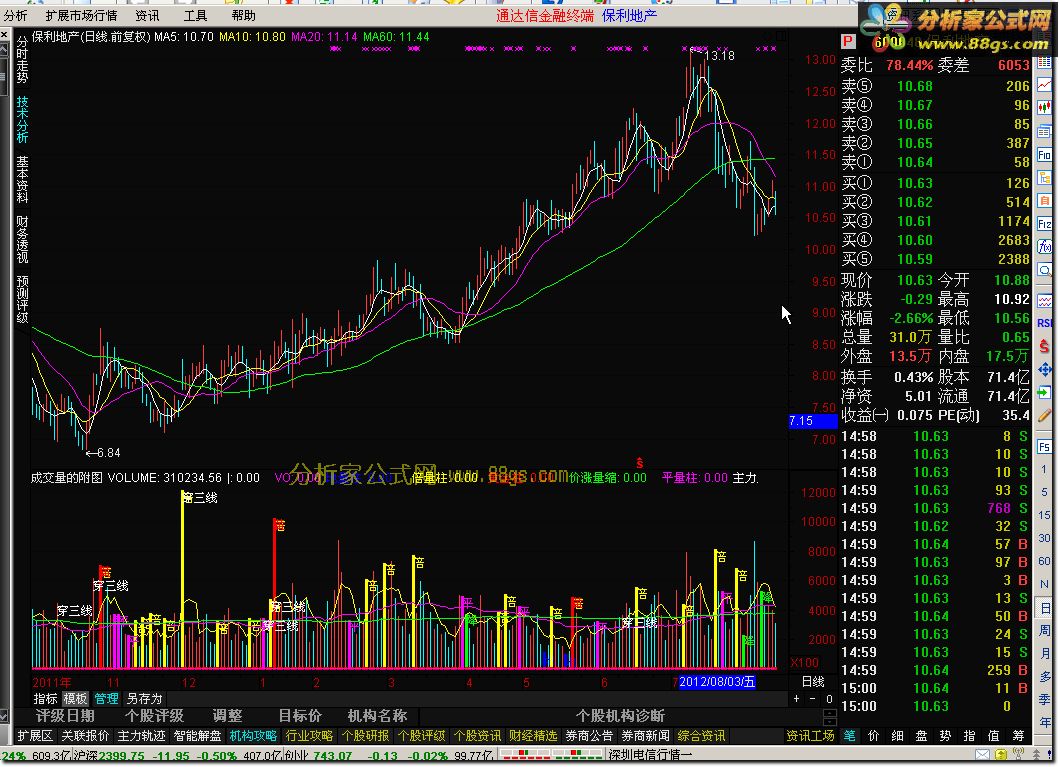Click the Fs time-share period icon

click(1044, 447)
